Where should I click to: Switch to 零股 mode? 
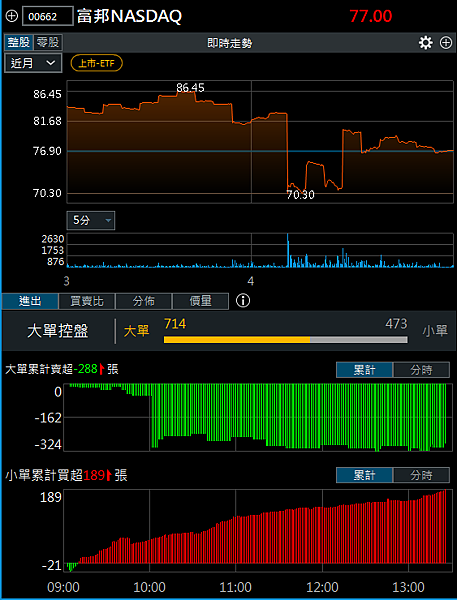tap(48, 42)
